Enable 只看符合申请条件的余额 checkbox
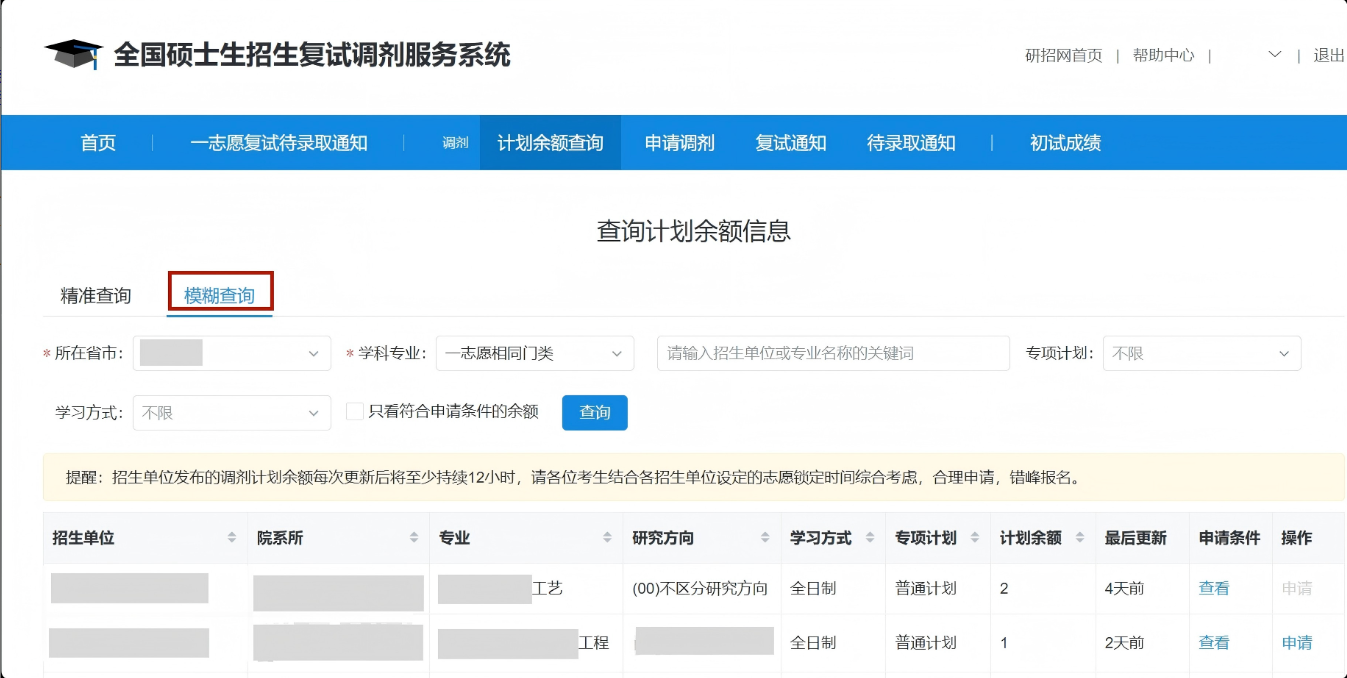Screen dimensions: 1347x678 coord(355,412)
